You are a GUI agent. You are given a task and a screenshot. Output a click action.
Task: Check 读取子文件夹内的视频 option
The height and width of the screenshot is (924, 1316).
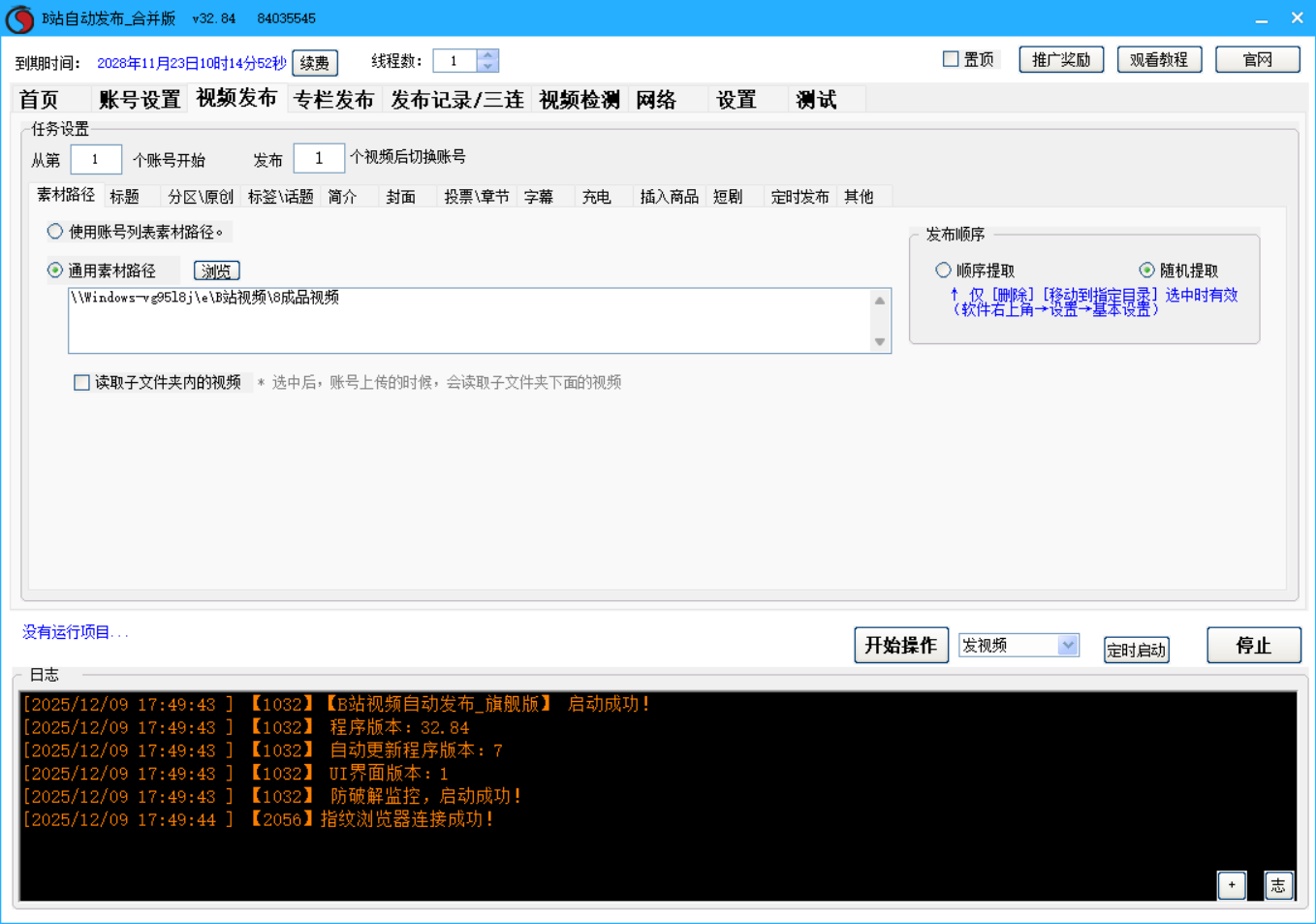click(82, 383)
